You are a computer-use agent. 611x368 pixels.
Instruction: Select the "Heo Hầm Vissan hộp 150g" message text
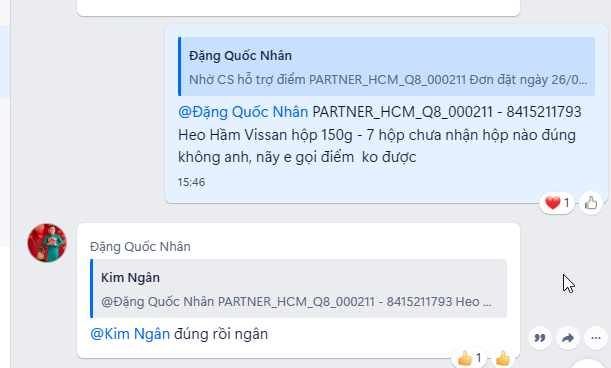coord(265,135)
